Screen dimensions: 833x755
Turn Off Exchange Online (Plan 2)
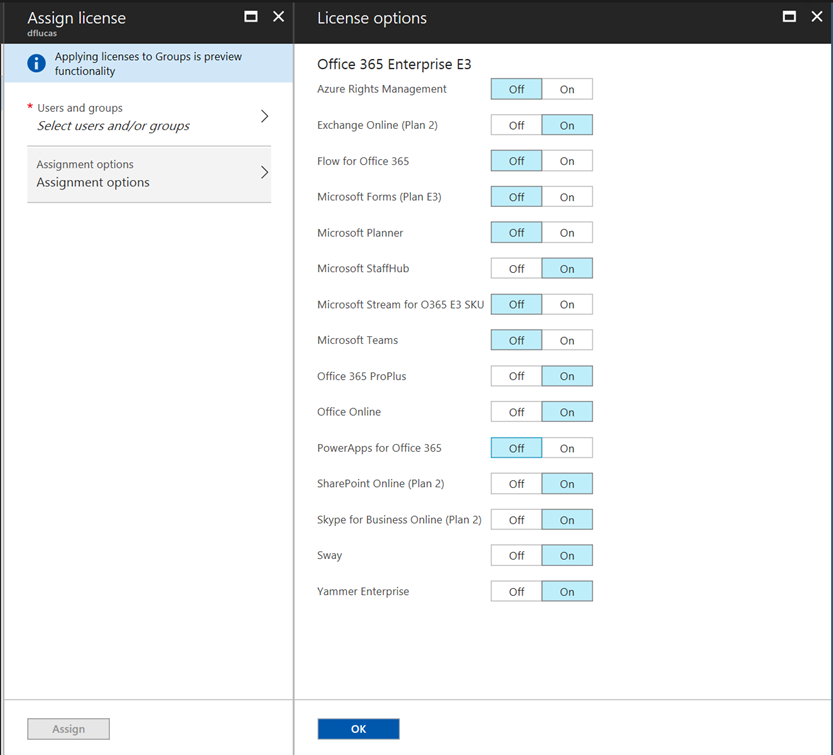click(x=516, y=125)
